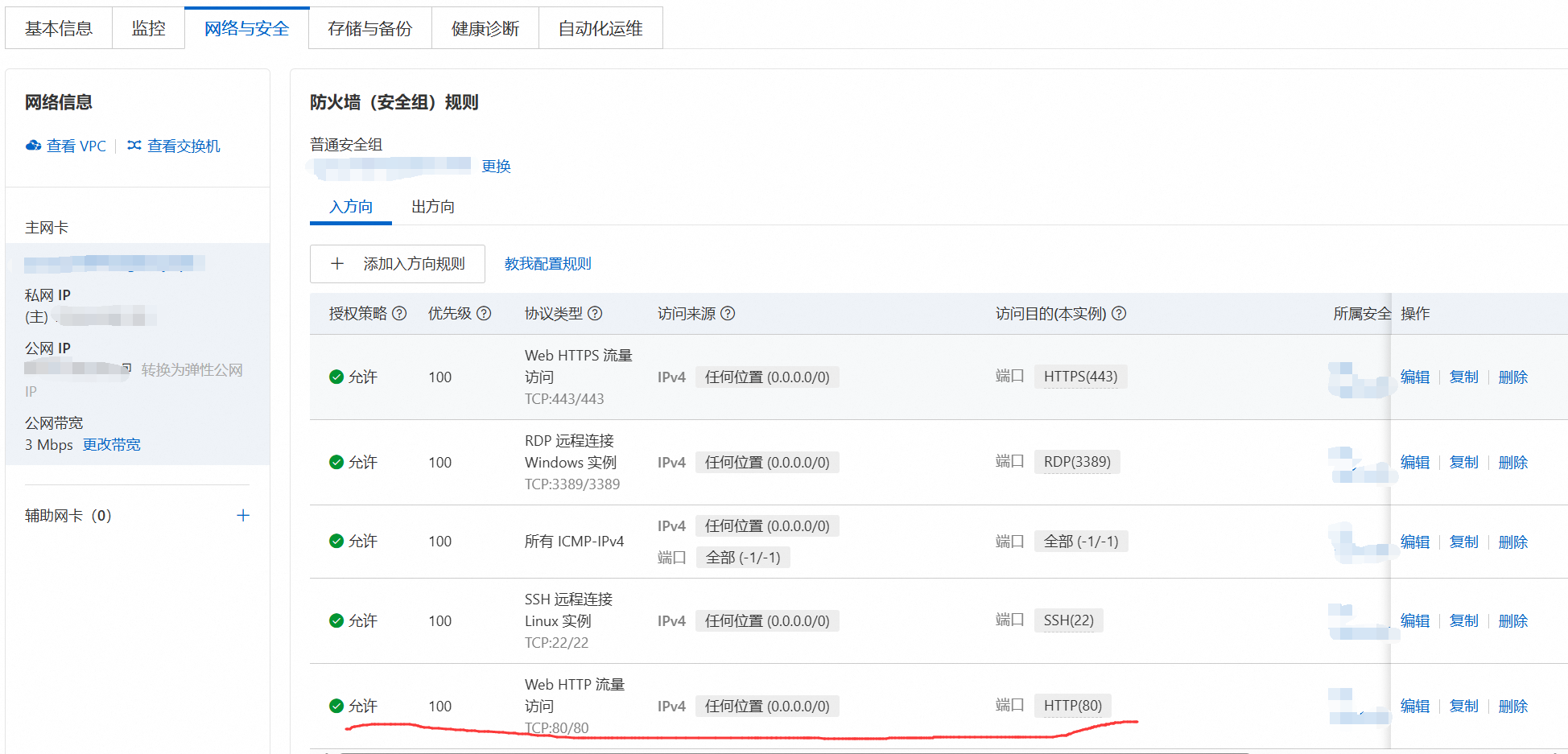Click the plus icon beside 辅助网卡
The image size is (1568, 754).
point(243,515)
